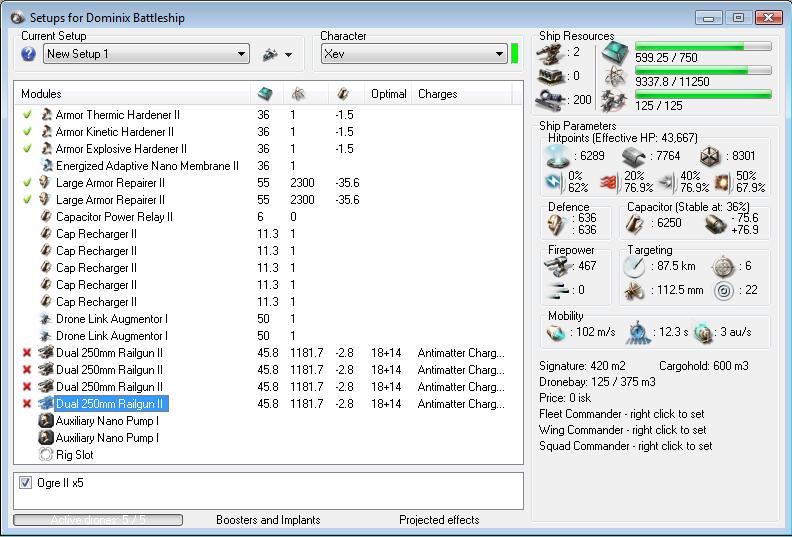Click the first Cap Recharger II icon
Image resolution: width=792 pixels, height=537 pixels.
click(46, 234)
